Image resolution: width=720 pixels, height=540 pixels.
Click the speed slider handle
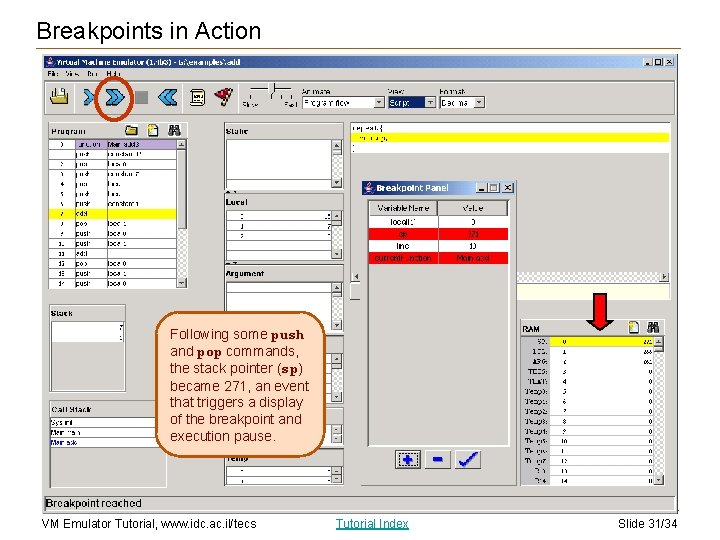273,88
